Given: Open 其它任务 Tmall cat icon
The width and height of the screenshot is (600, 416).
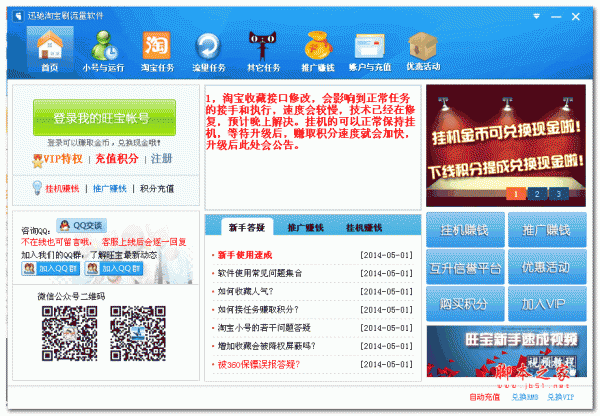Looking at the screenshot, I should pyautogui.click(x=263, y=52).
